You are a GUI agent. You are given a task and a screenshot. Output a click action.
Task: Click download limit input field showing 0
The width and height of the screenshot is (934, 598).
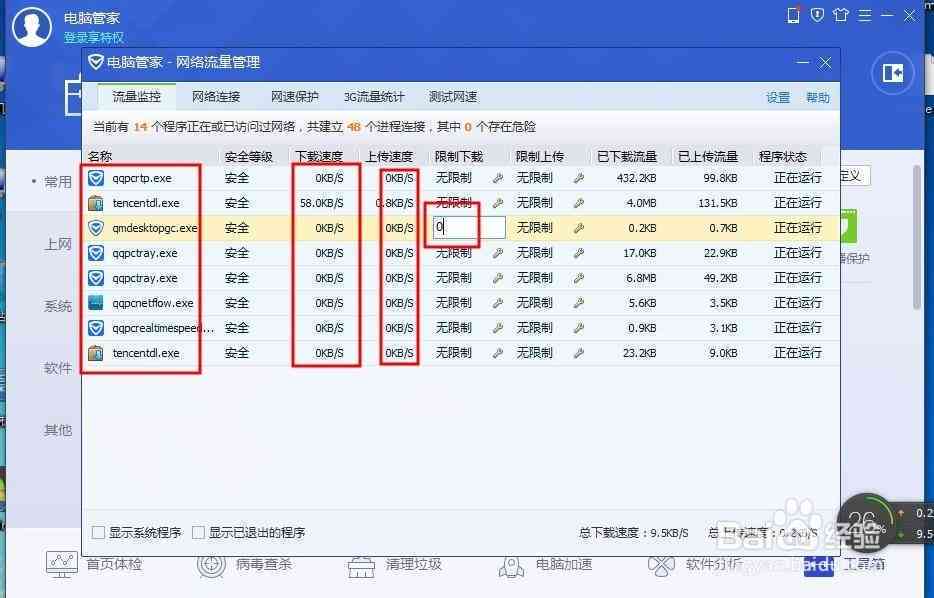coord(469,227)
